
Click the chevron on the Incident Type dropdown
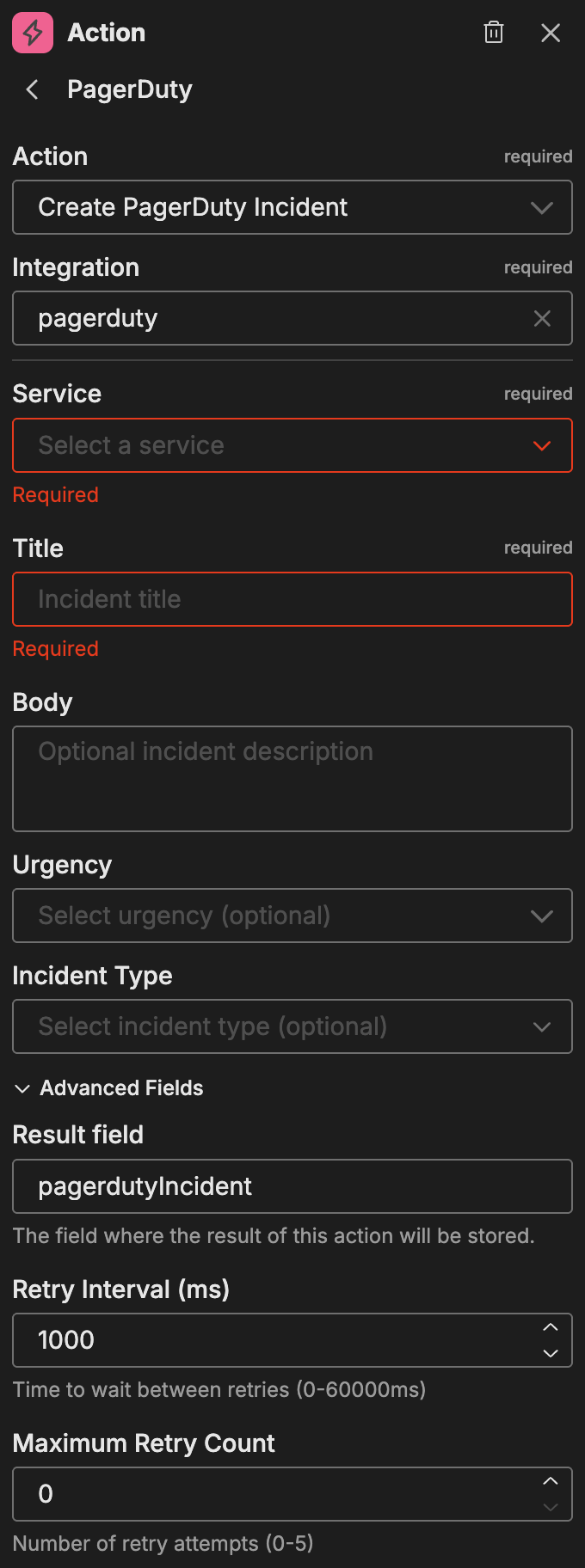(542, 1026)
